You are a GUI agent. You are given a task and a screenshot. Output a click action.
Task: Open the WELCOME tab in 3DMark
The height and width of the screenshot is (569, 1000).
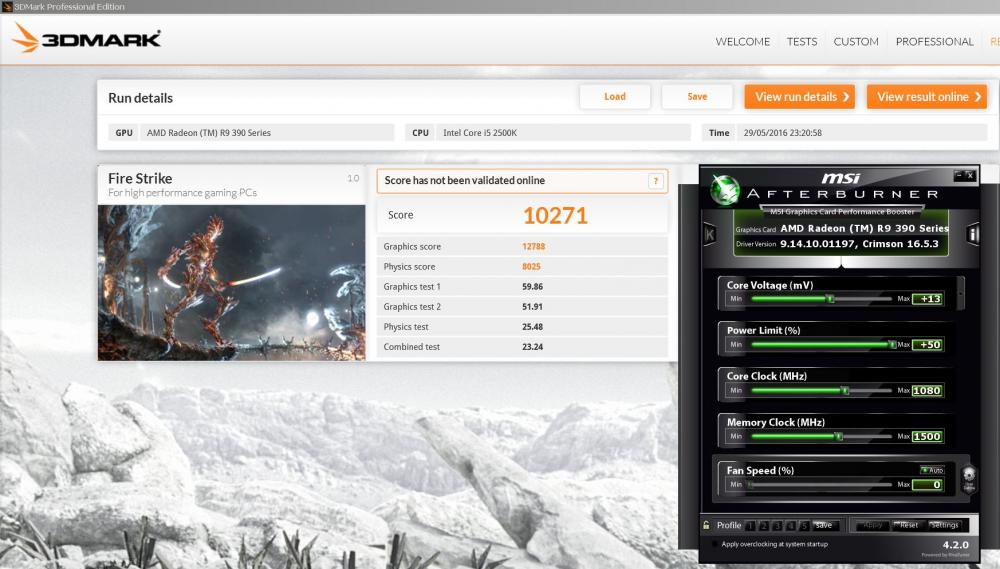pyautogui.click(x=742, y=41)
